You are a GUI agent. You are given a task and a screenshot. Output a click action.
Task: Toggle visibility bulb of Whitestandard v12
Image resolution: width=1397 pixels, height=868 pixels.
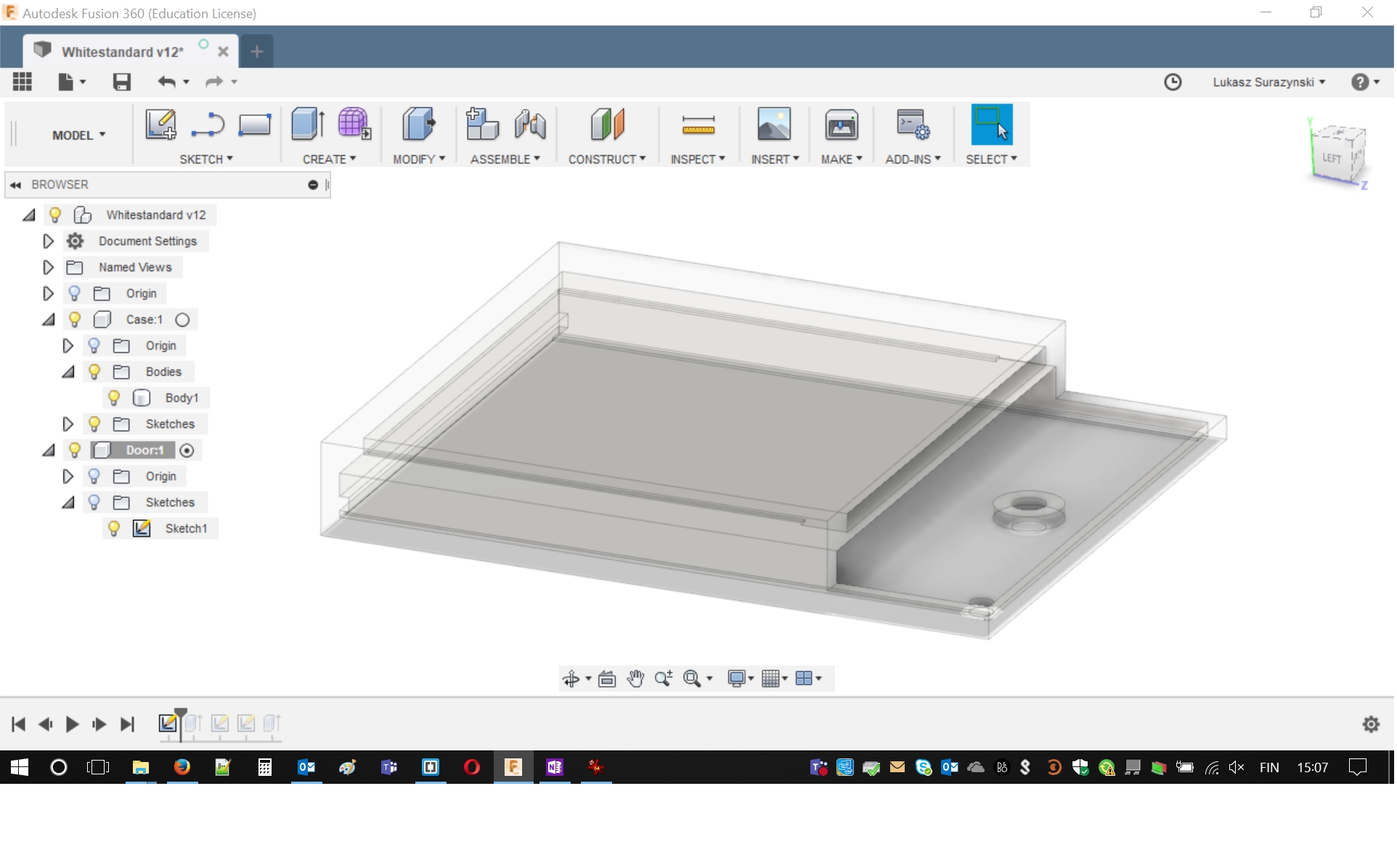[54, 216]
